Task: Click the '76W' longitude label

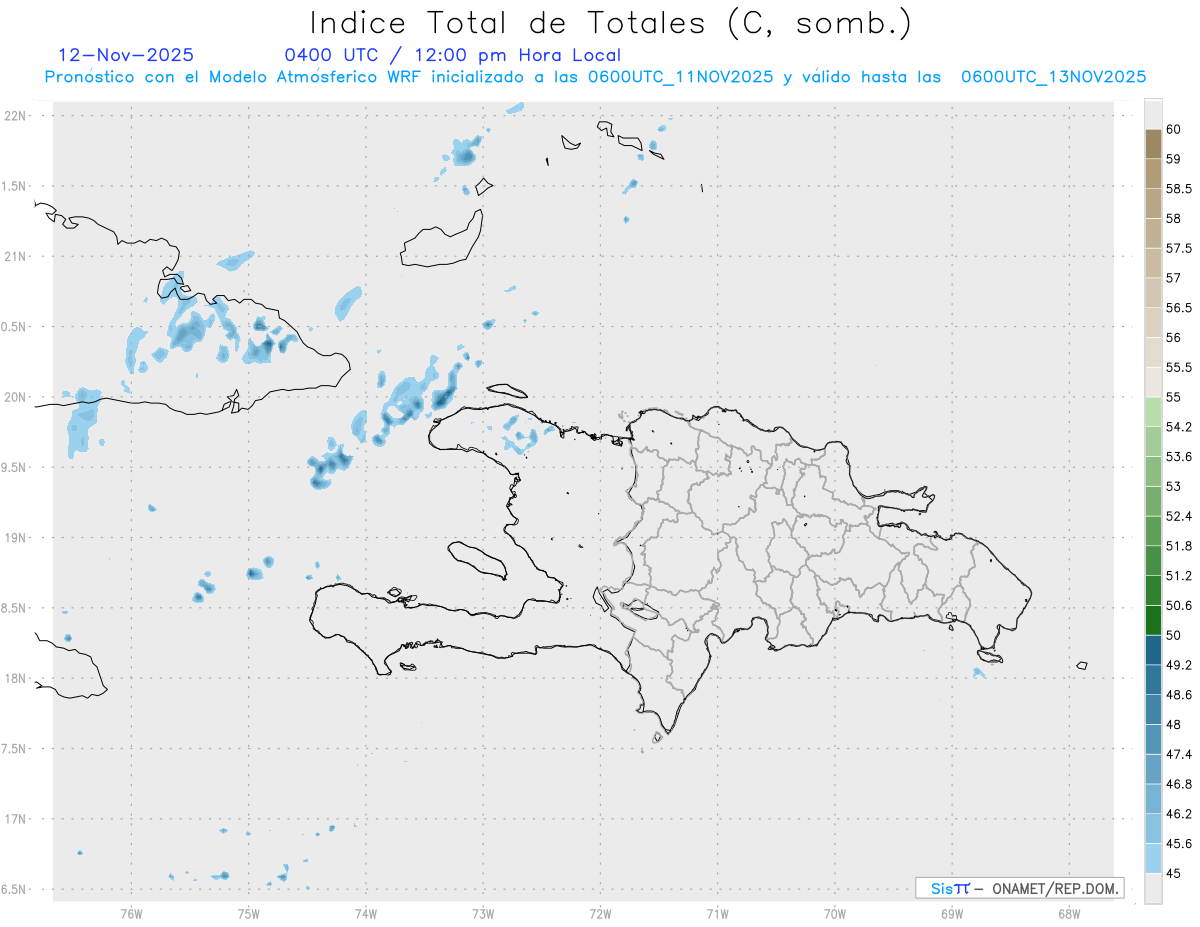Action: click(x=131, y=912)
